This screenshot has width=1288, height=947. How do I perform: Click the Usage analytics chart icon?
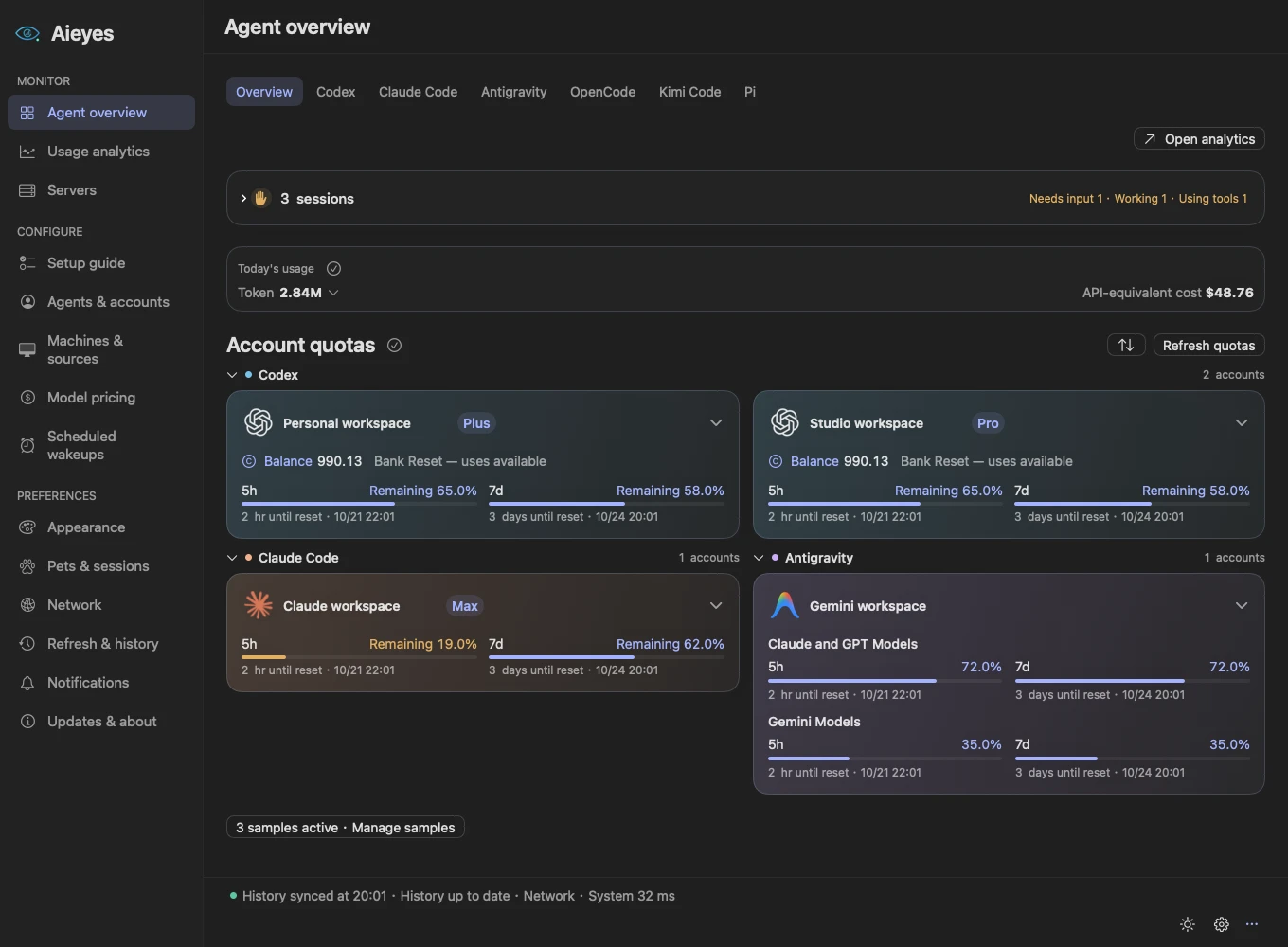(27, 152)
